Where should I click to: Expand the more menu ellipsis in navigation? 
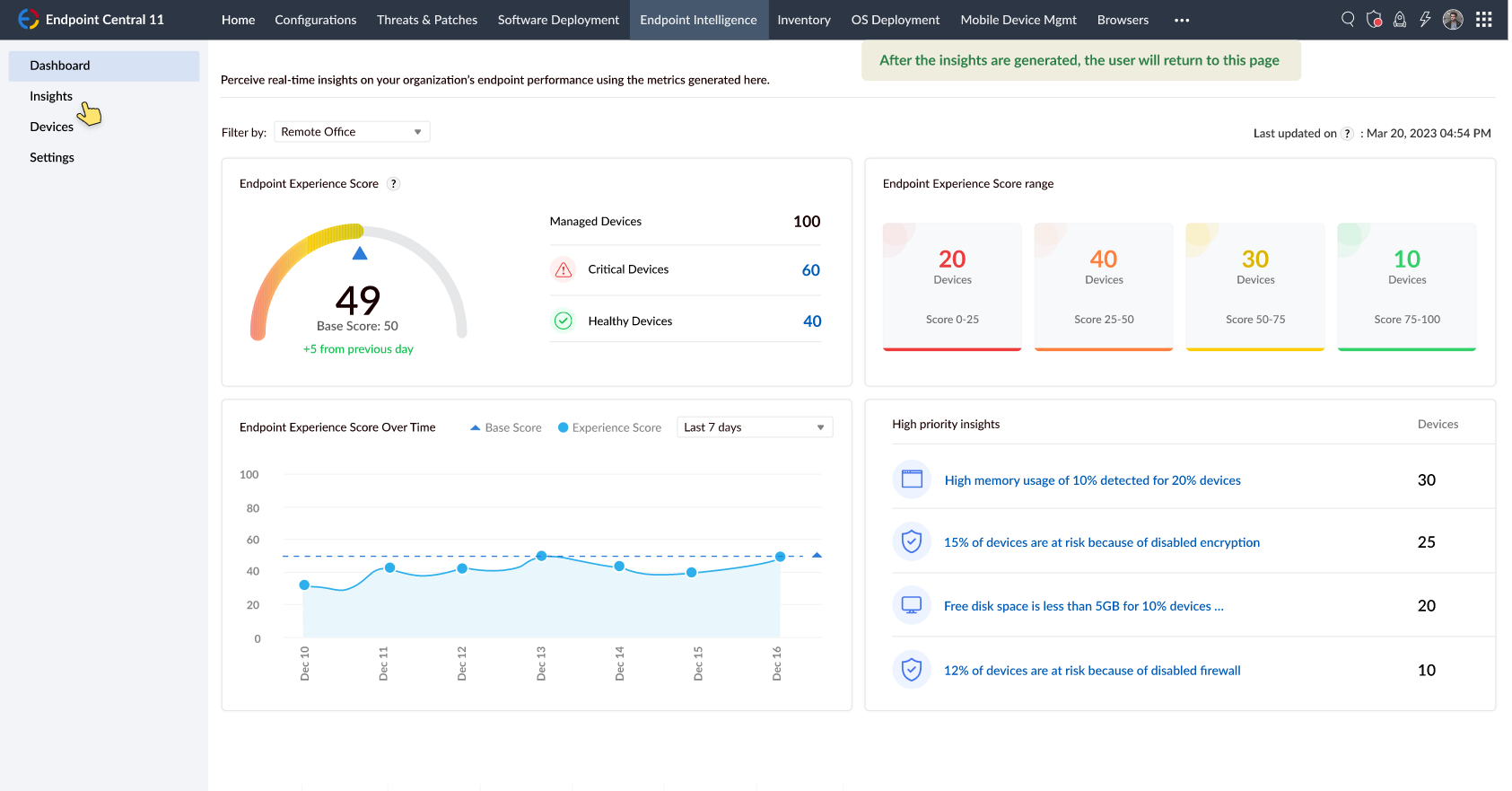1182,20
